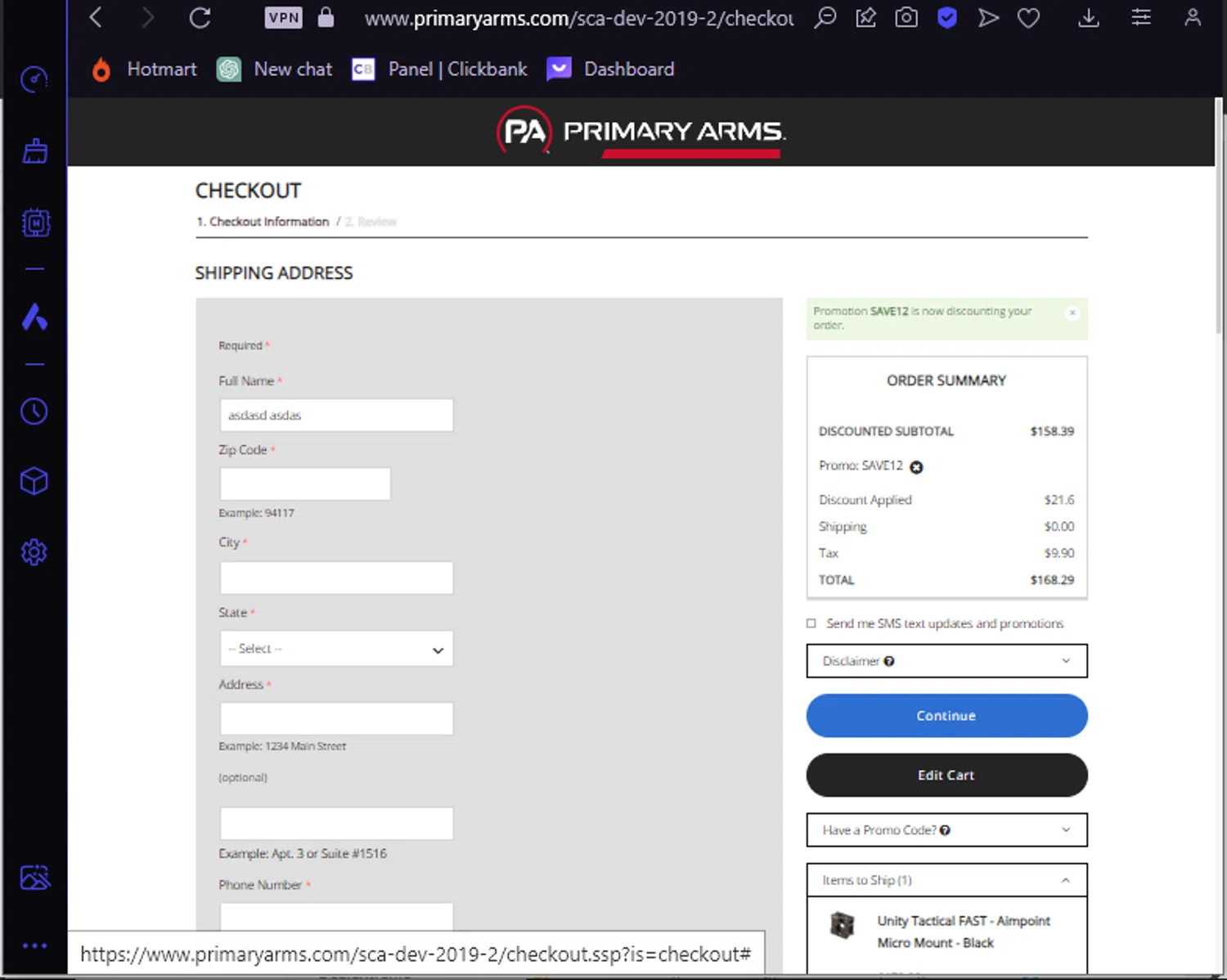Click the find-in-page magnifier icon

[825, 17]
